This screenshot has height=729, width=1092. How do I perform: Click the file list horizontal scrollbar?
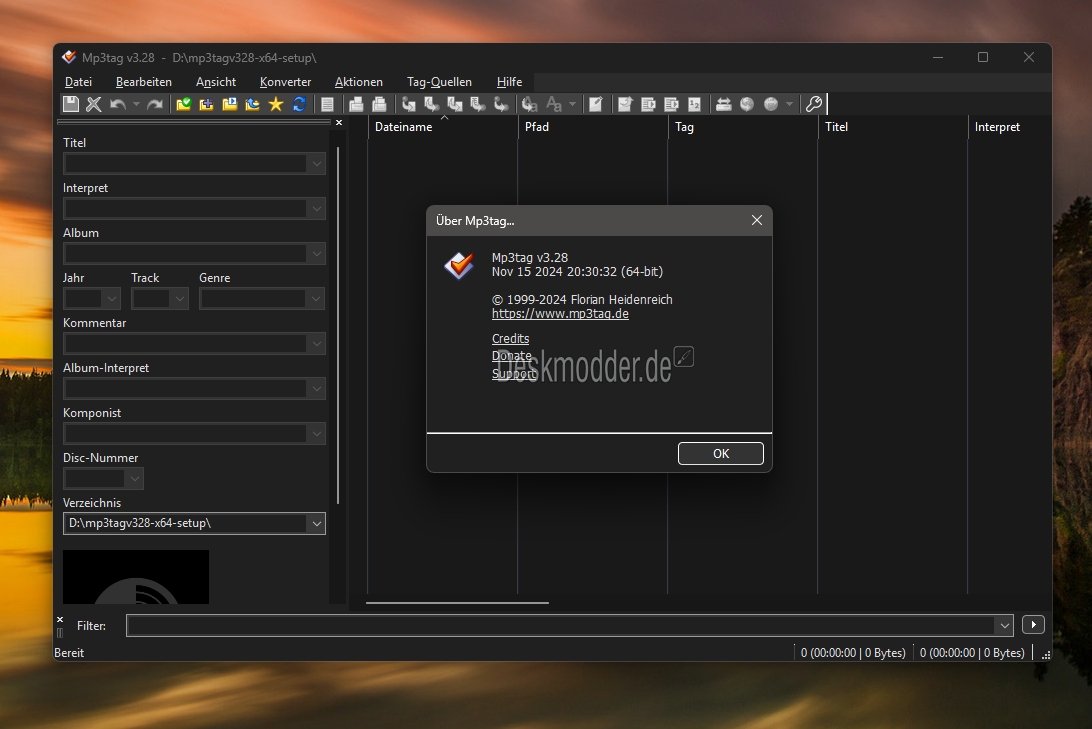[x=457, y=602]
